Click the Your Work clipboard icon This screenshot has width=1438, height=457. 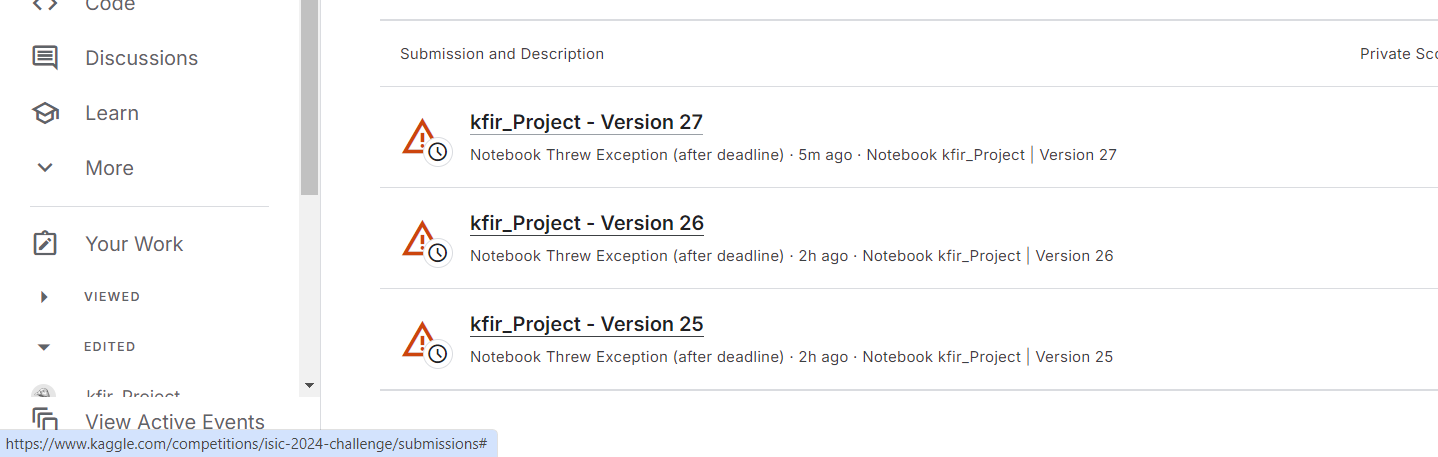[45, 244]
